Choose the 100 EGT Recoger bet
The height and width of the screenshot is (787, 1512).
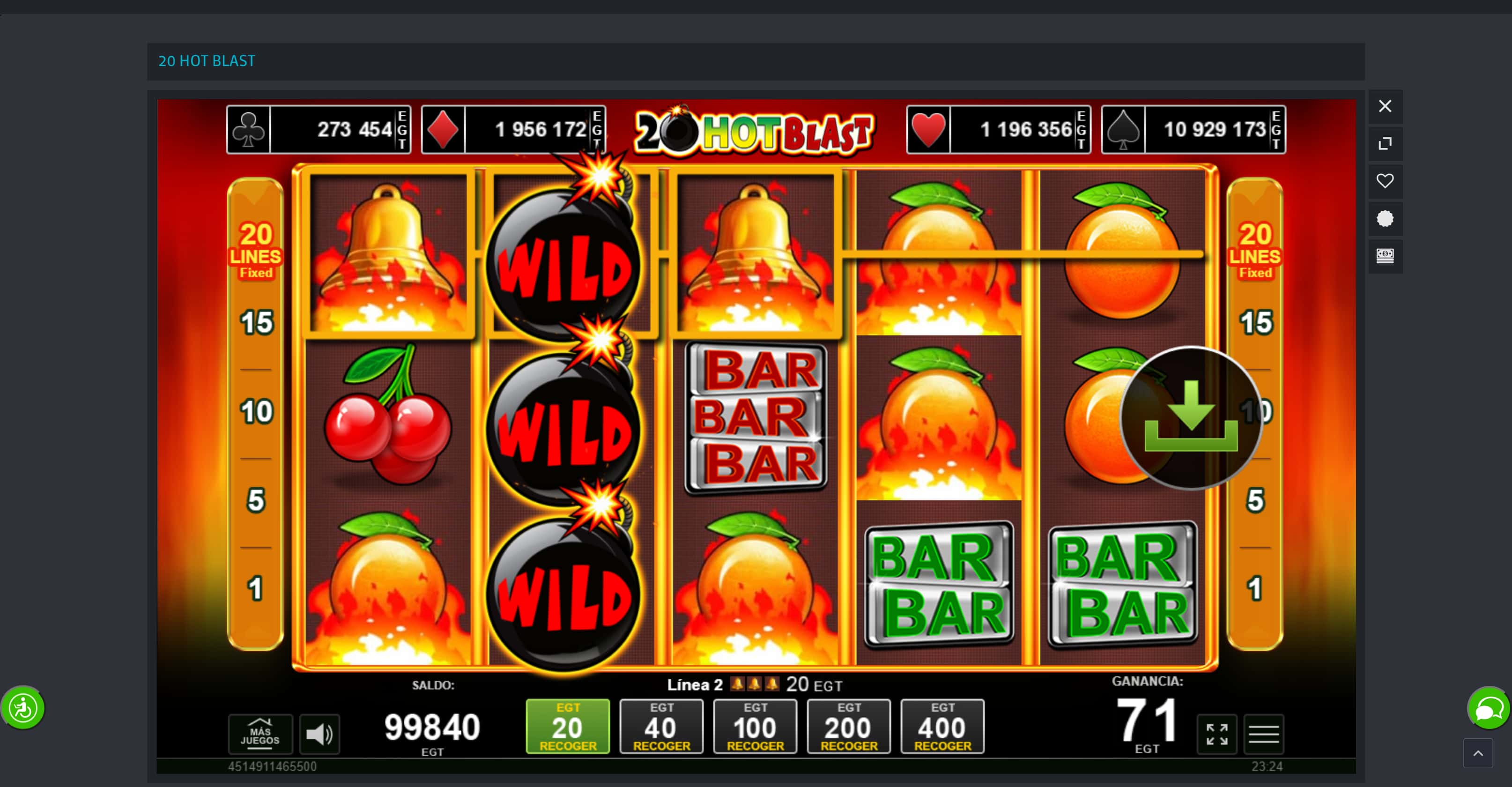tap(755, 727)
